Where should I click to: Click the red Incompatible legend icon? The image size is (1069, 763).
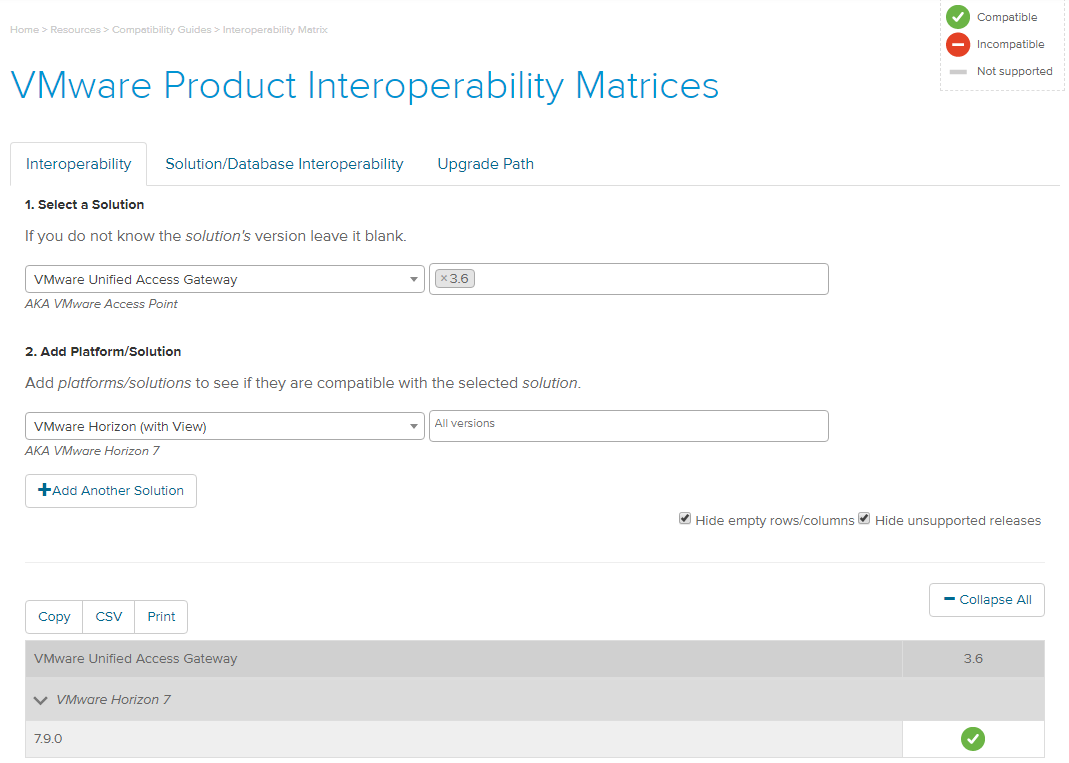(958, 44)
